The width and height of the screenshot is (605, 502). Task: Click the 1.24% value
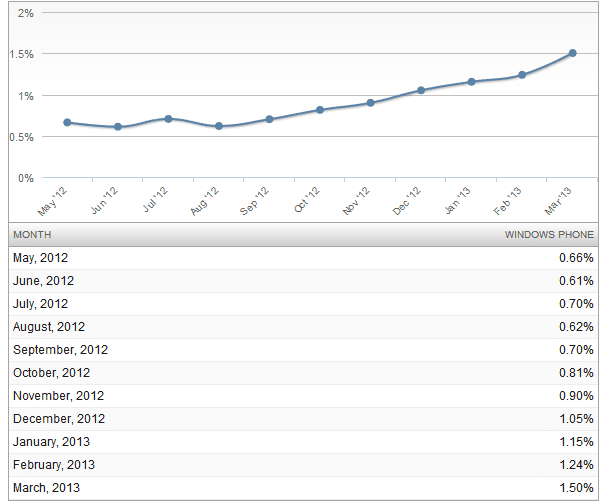576,465
